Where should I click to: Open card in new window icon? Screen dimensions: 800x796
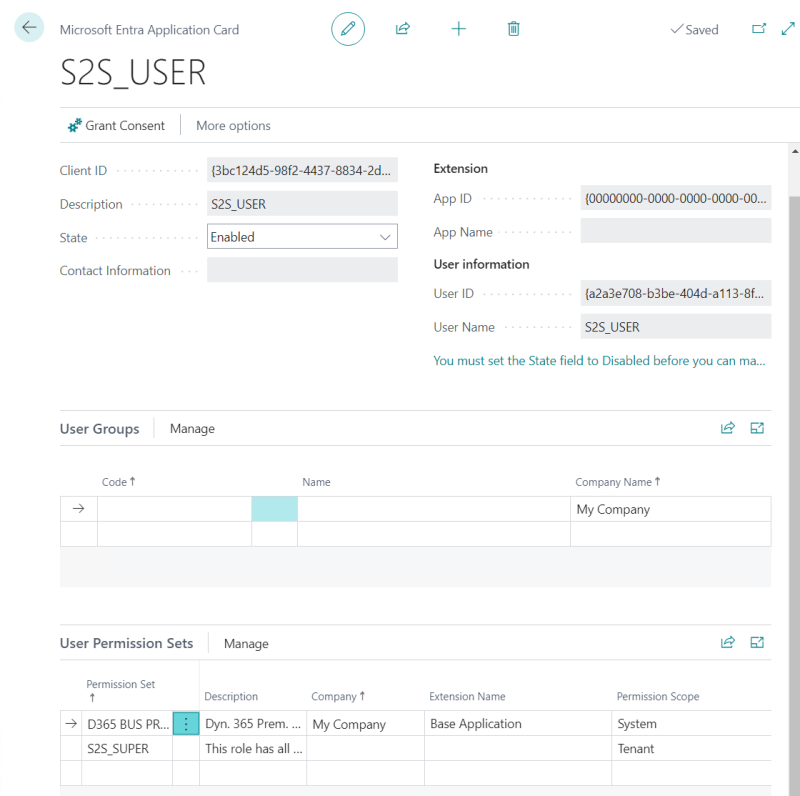pos(758,29)
